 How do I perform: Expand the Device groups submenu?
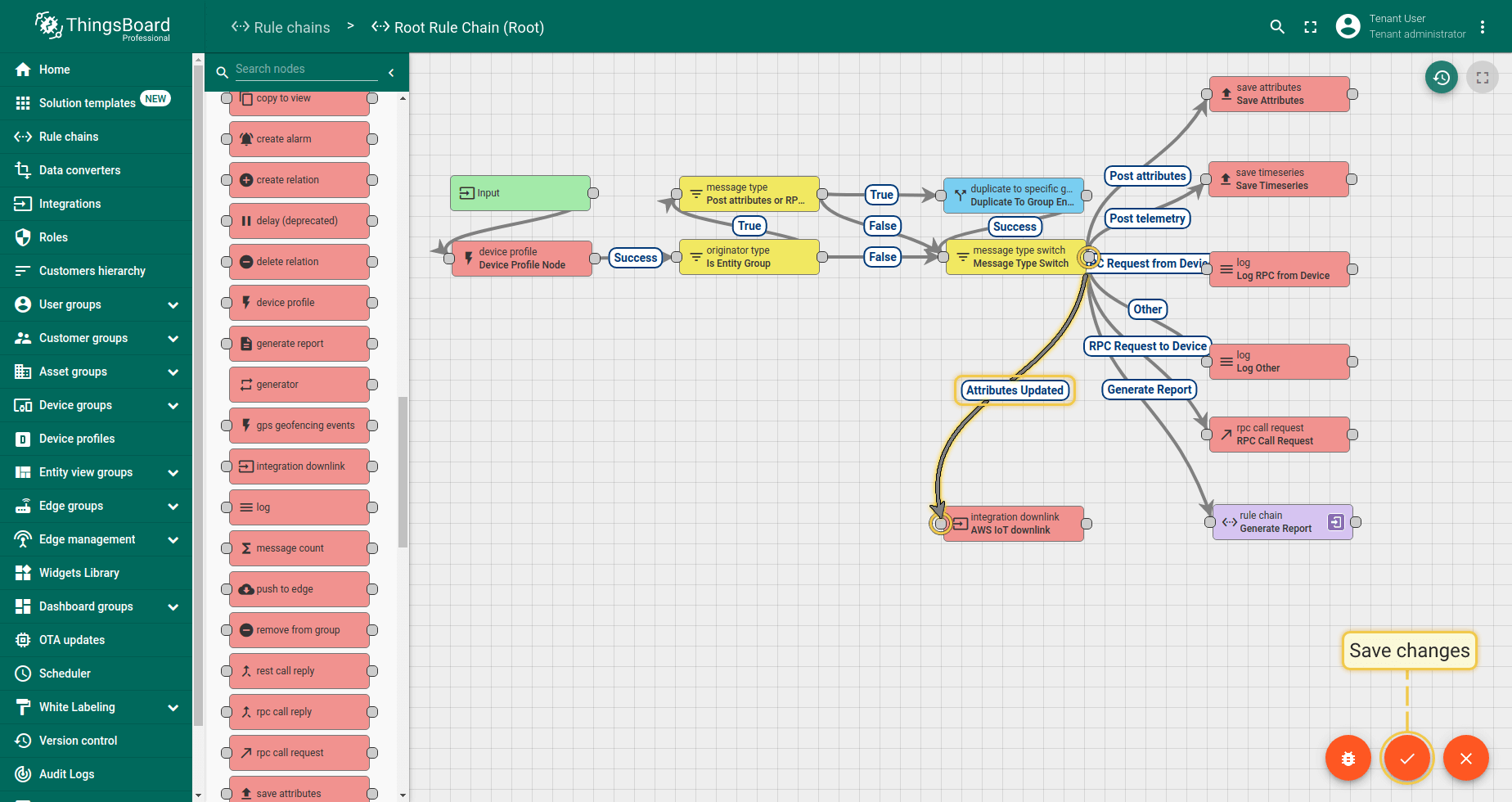pyautogui.click(x=173, y=405)
